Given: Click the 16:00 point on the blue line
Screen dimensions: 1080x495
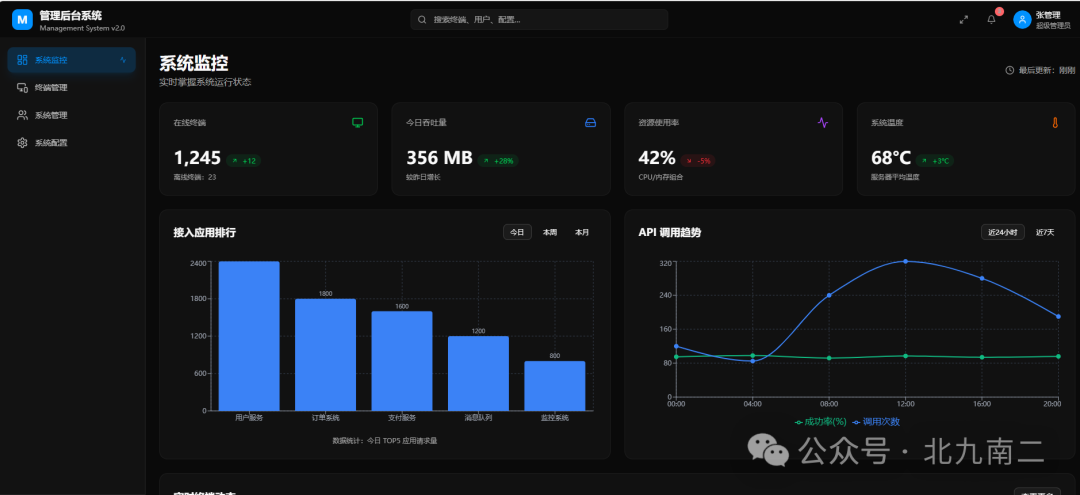Looking at the screenshot, I should (982, 278).
